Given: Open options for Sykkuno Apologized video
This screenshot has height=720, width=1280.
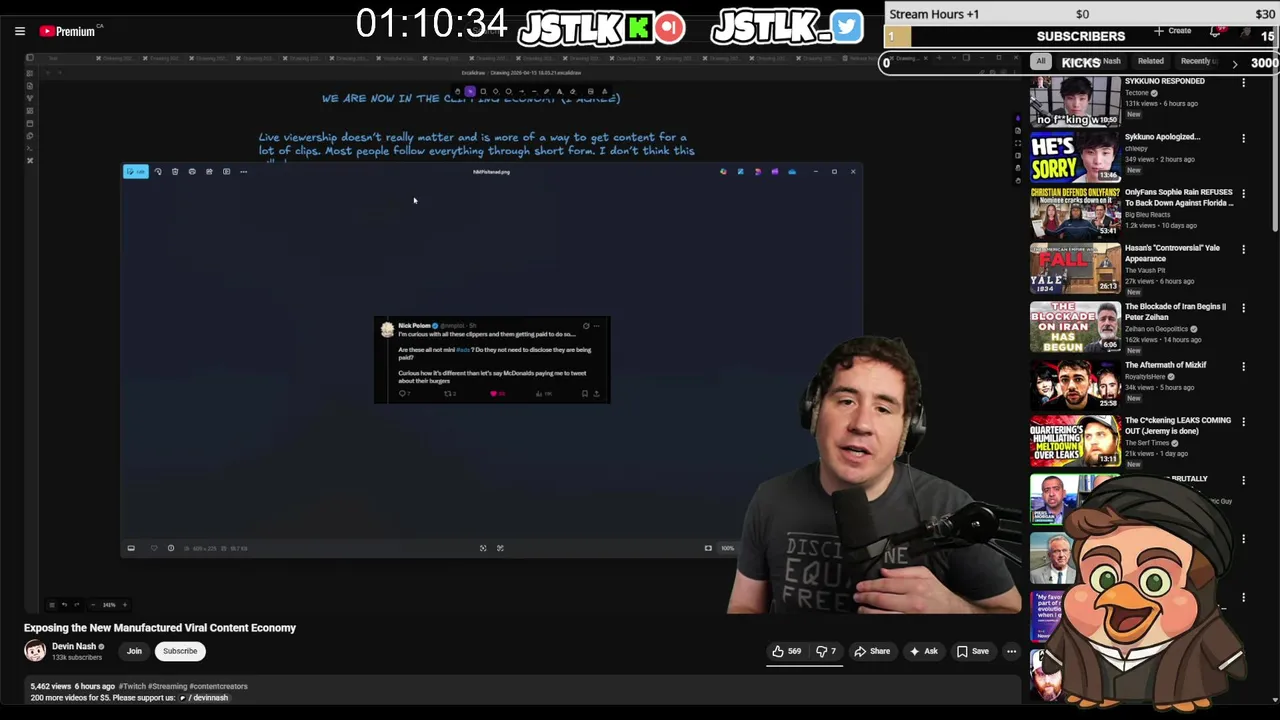Looking at the screenshot, I should pyautogui.click(x=1244, y=139).
